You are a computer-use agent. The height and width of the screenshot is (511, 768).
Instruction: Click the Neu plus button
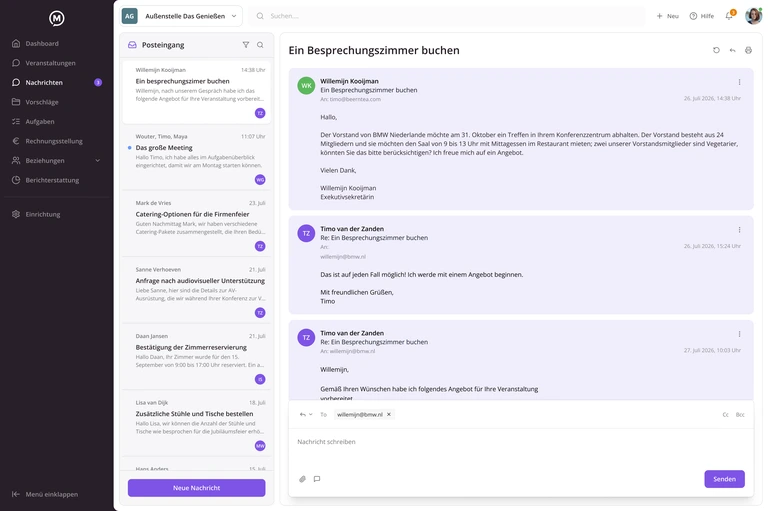coord(668,16)
